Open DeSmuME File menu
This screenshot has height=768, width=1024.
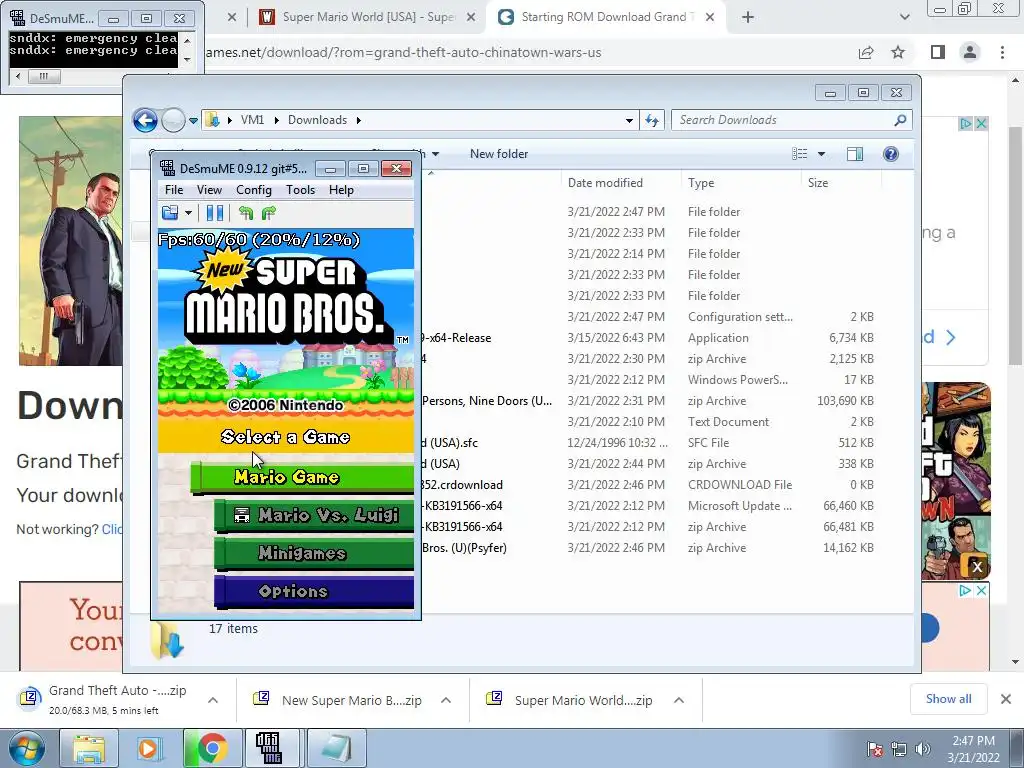(174, 189)
